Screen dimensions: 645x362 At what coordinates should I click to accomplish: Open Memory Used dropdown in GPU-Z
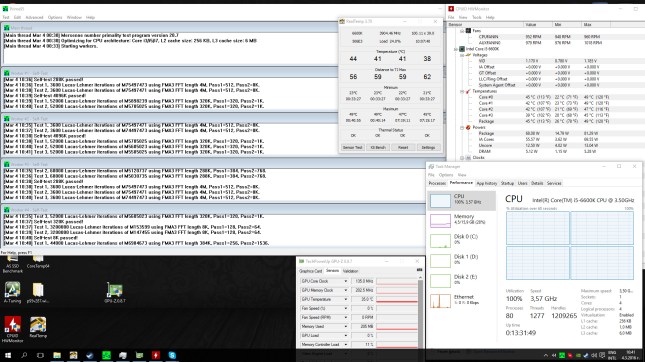pyautogui.click(x=346, y=327)
